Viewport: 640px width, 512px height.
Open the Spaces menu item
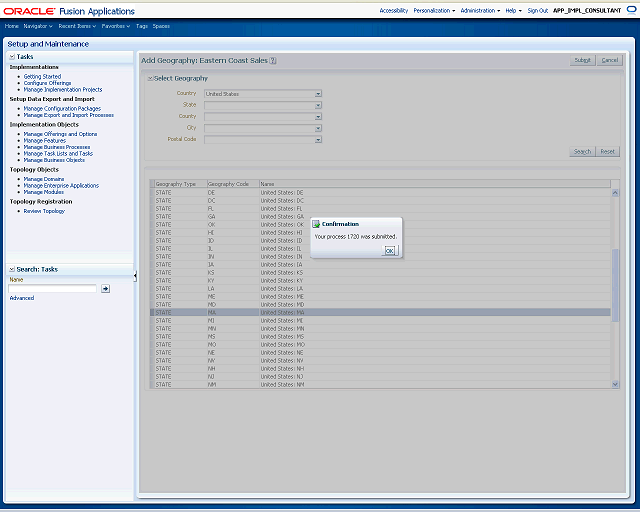(161, 26)
